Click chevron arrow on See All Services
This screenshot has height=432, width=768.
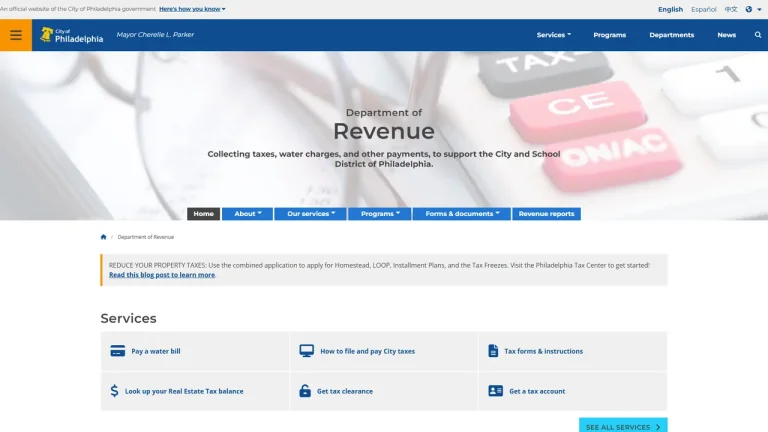click(658, 427)
